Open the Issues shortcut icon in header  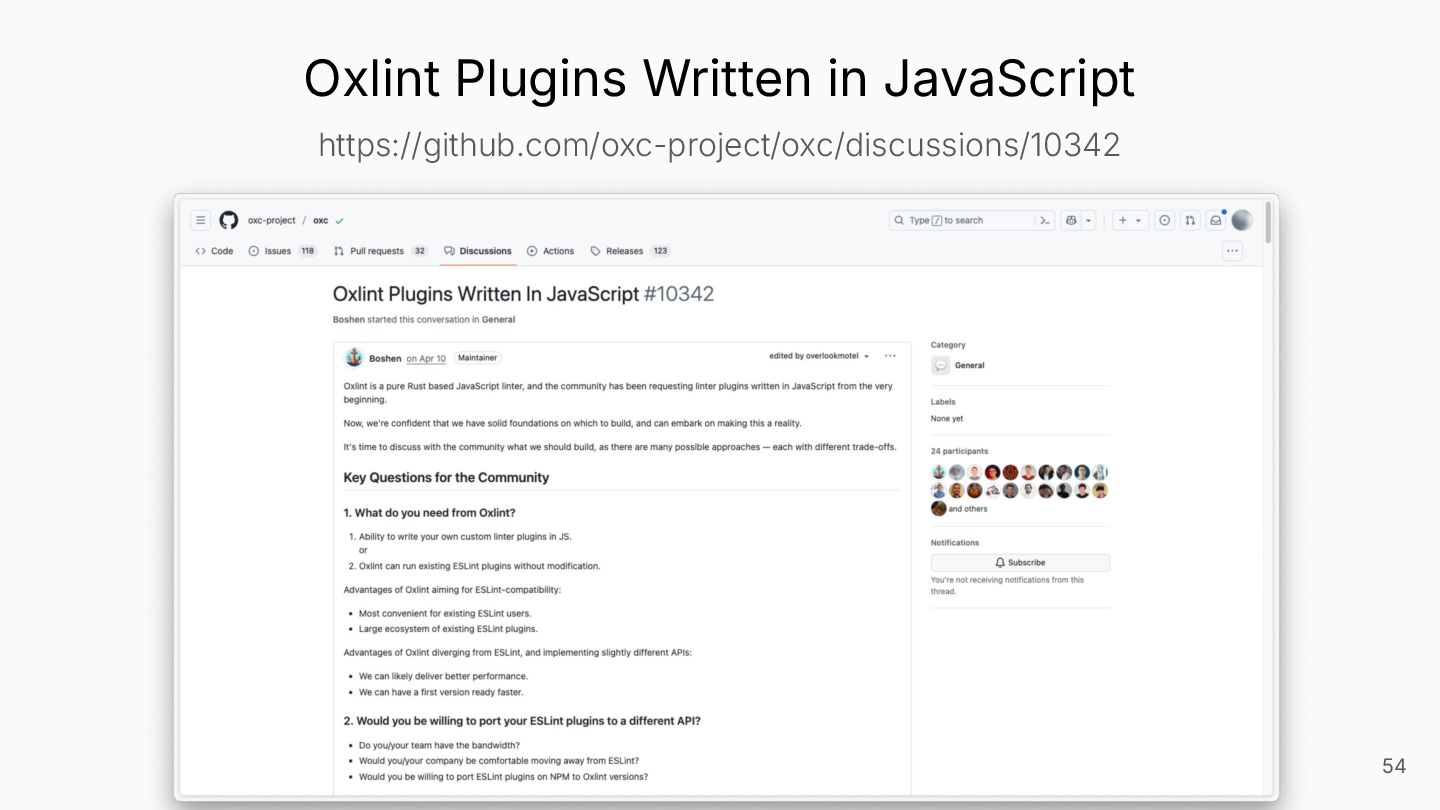click(x=1164, y=220)
